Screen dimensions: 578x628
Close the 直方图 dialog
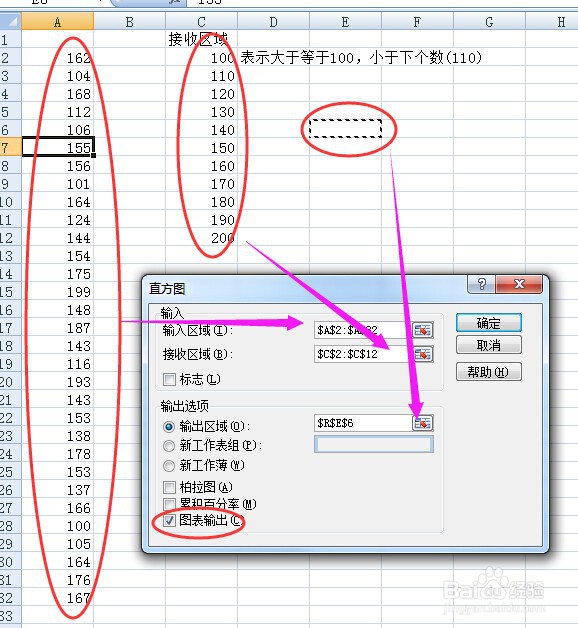(519, 284)
